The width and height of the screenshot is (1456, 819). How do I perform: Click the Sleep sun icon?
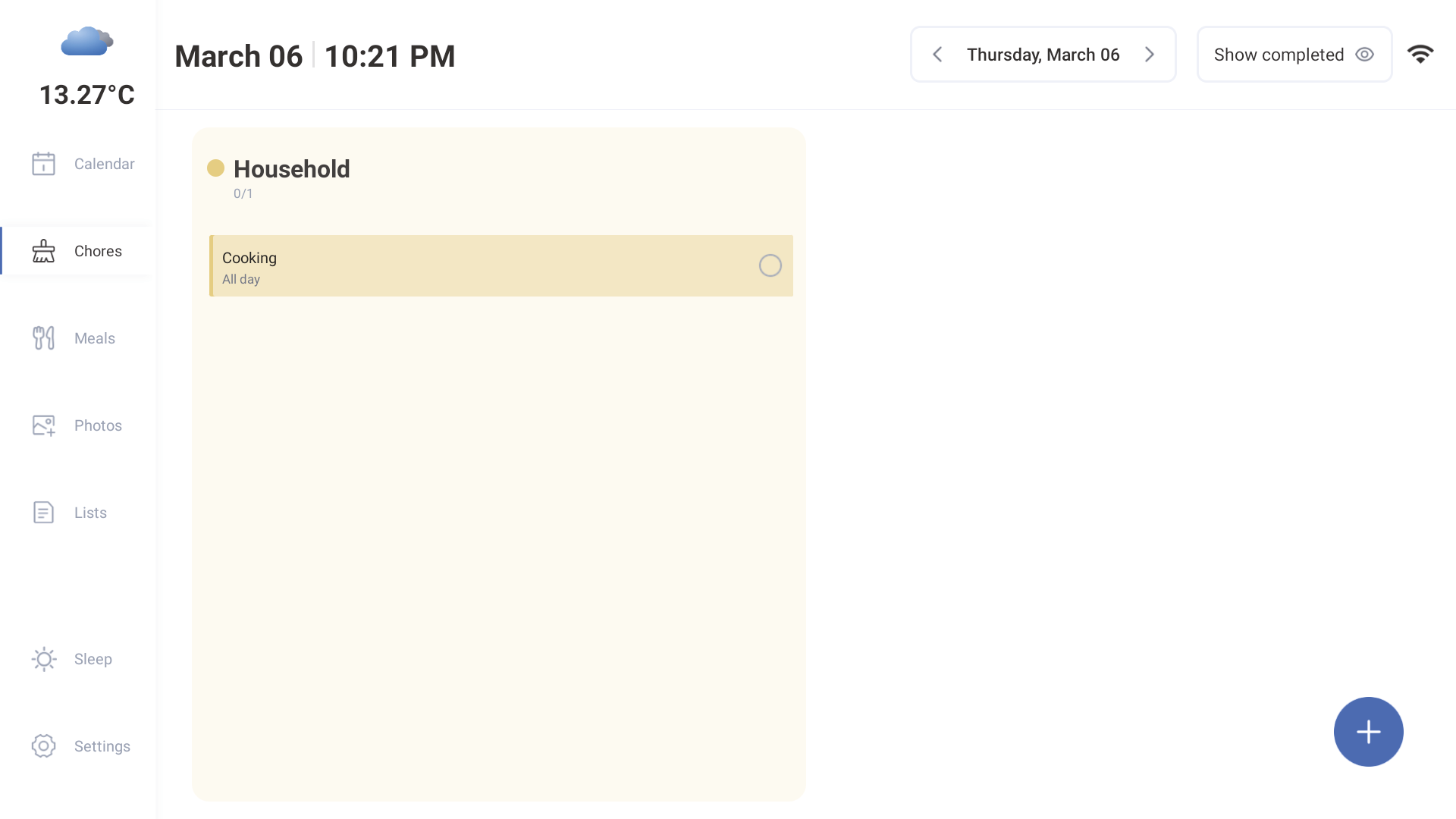coord(43,659)
